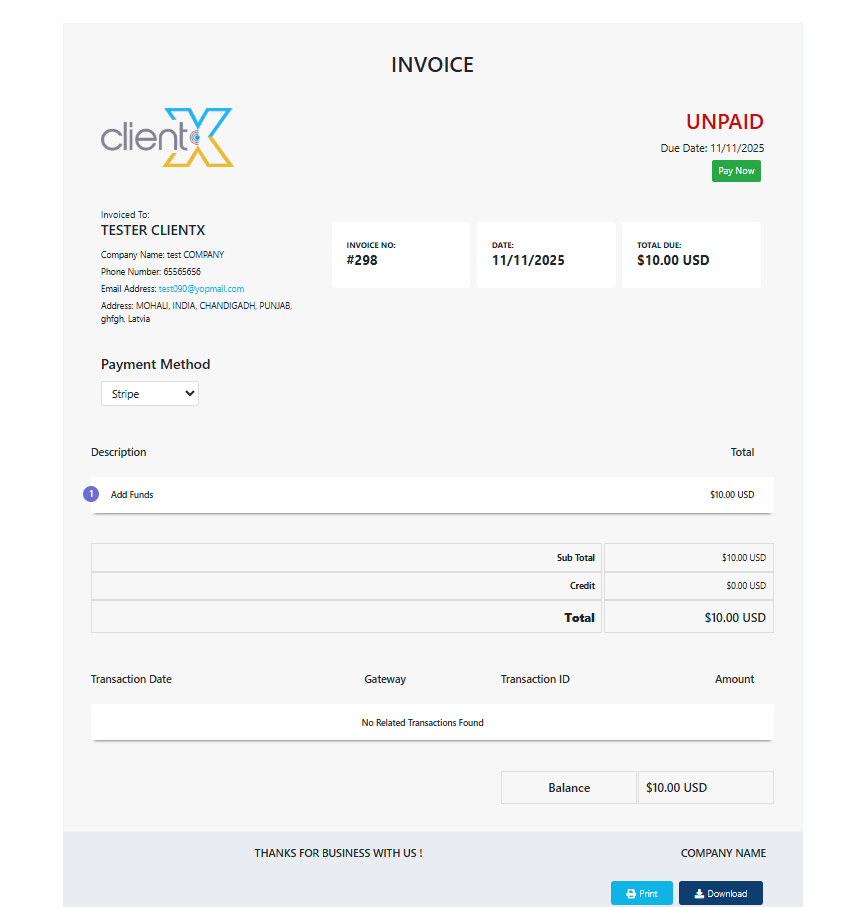The width and height of the screenshot is (866, 907).
Task: Open the Stripe payment method dropdown
Action: pos(150,394)
